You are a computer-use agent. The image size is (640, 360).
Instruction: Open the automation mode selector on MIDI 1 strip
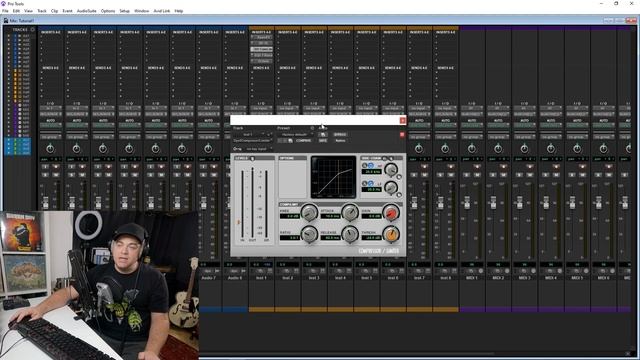click(471, 125)
